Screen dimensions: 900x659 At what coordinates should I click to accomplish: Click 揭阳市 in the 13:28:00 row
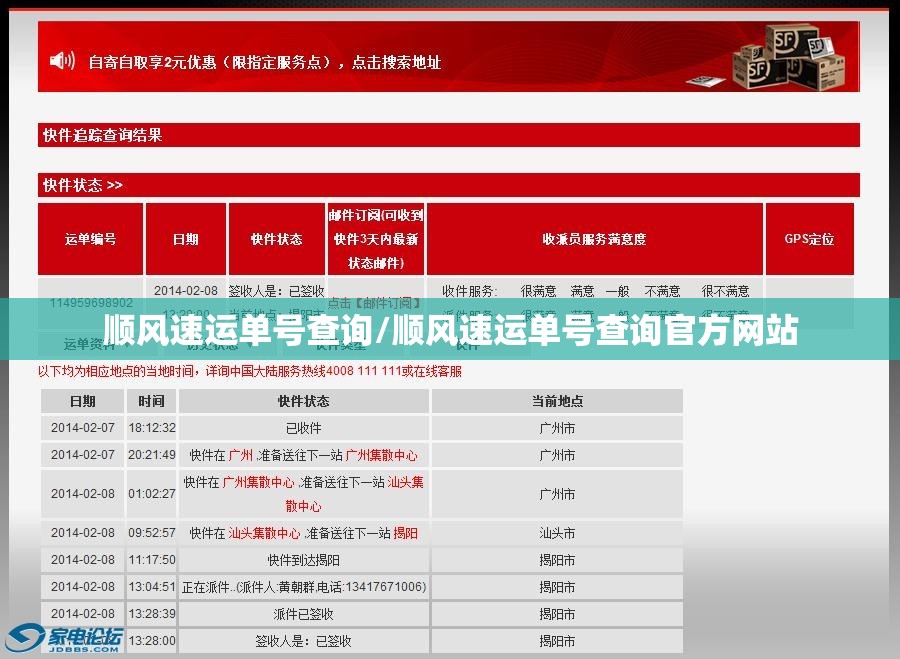pos(557,641)
